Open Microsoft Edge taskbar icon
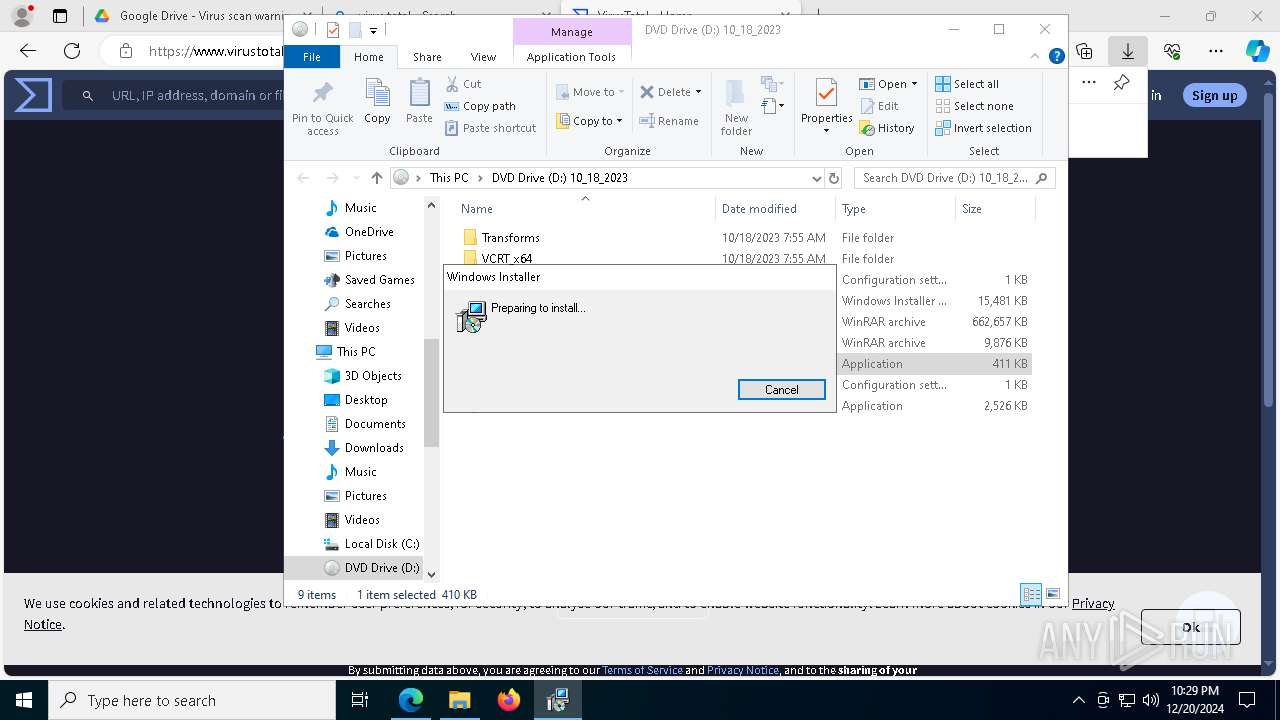This screenshot has width=1280, height=720. tap(411, 700)
